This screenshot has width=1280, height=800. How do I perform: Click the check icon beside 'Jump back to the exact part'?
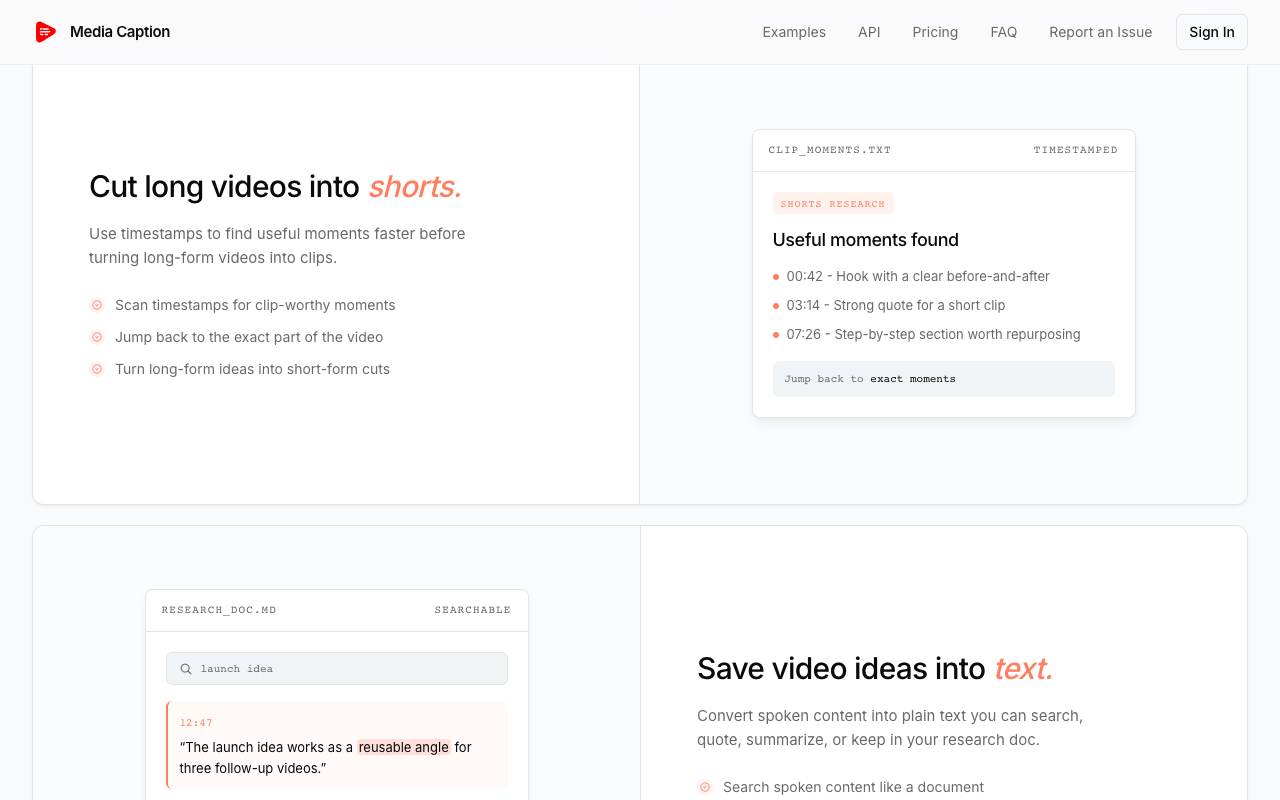click(x=97, y=337)
